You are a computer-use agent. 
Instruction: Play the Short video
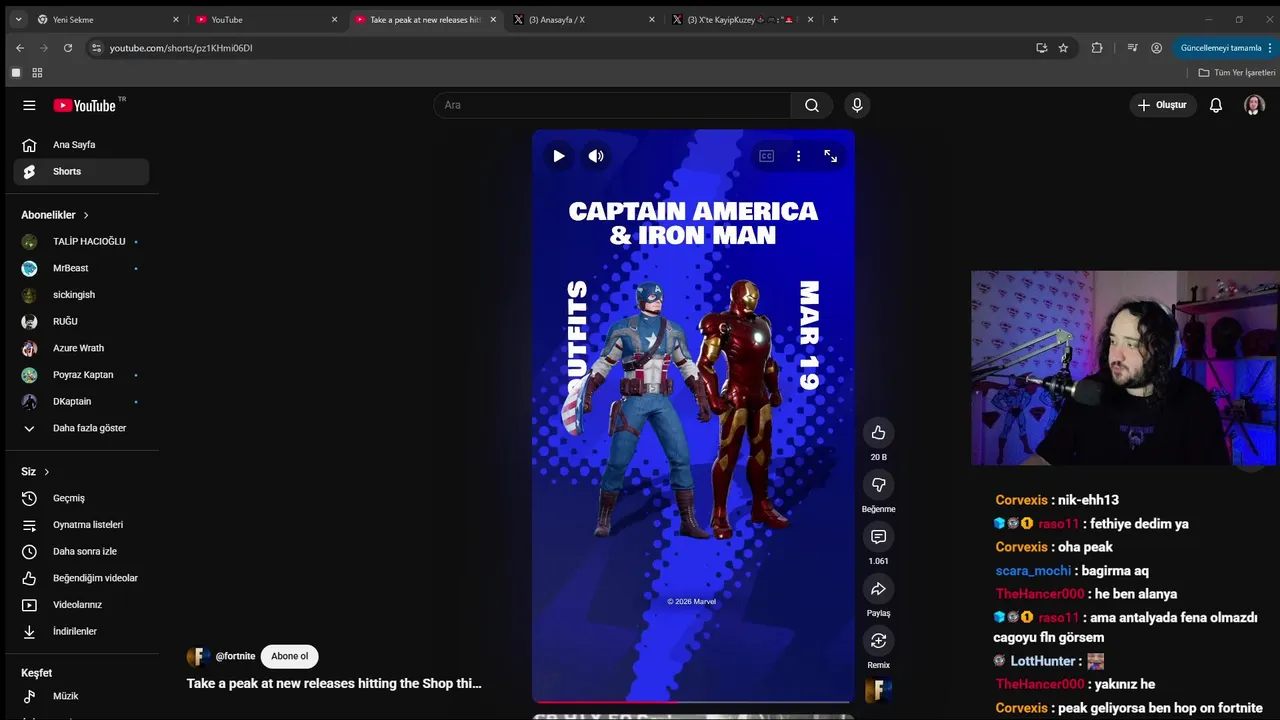tap(559, 156)
